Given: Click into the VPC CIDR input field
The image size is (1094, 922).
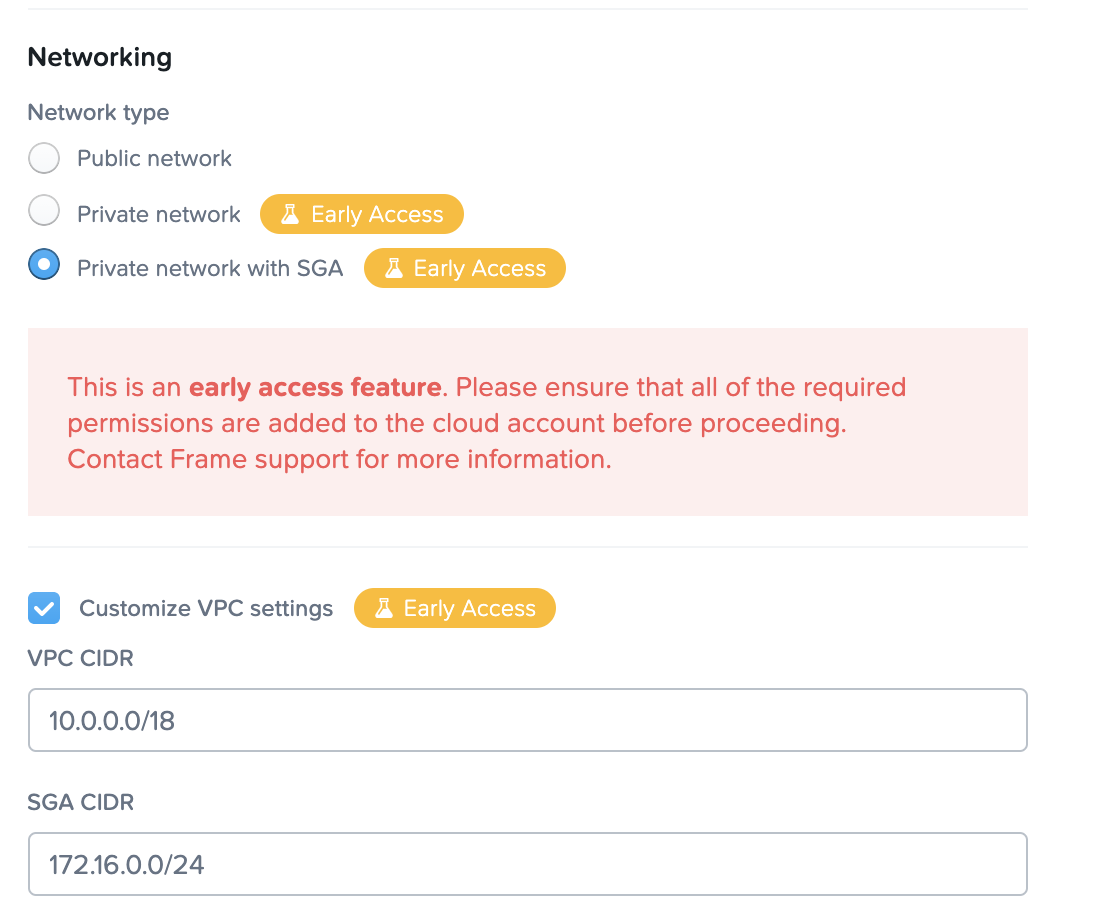Looking at the screenshot, I should coord(527,720).
